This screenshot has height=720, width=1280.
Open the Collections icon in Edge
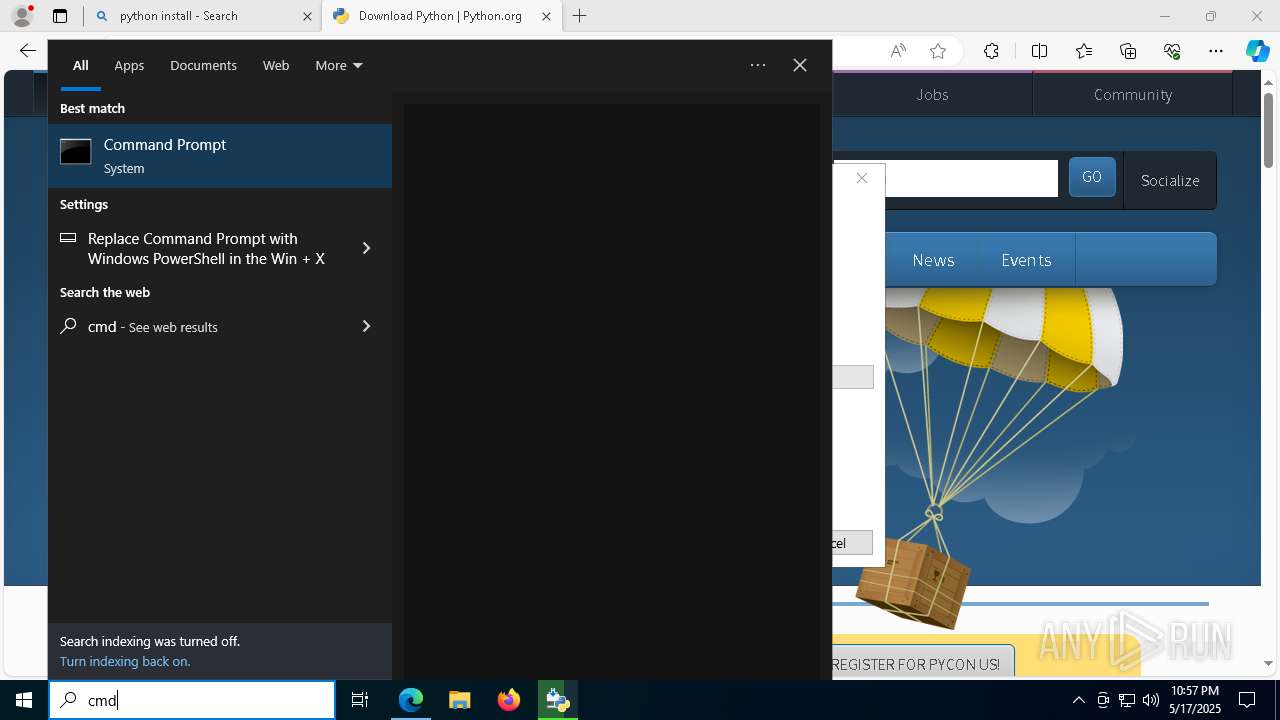pyautogui.click(x=1128, y=51)
